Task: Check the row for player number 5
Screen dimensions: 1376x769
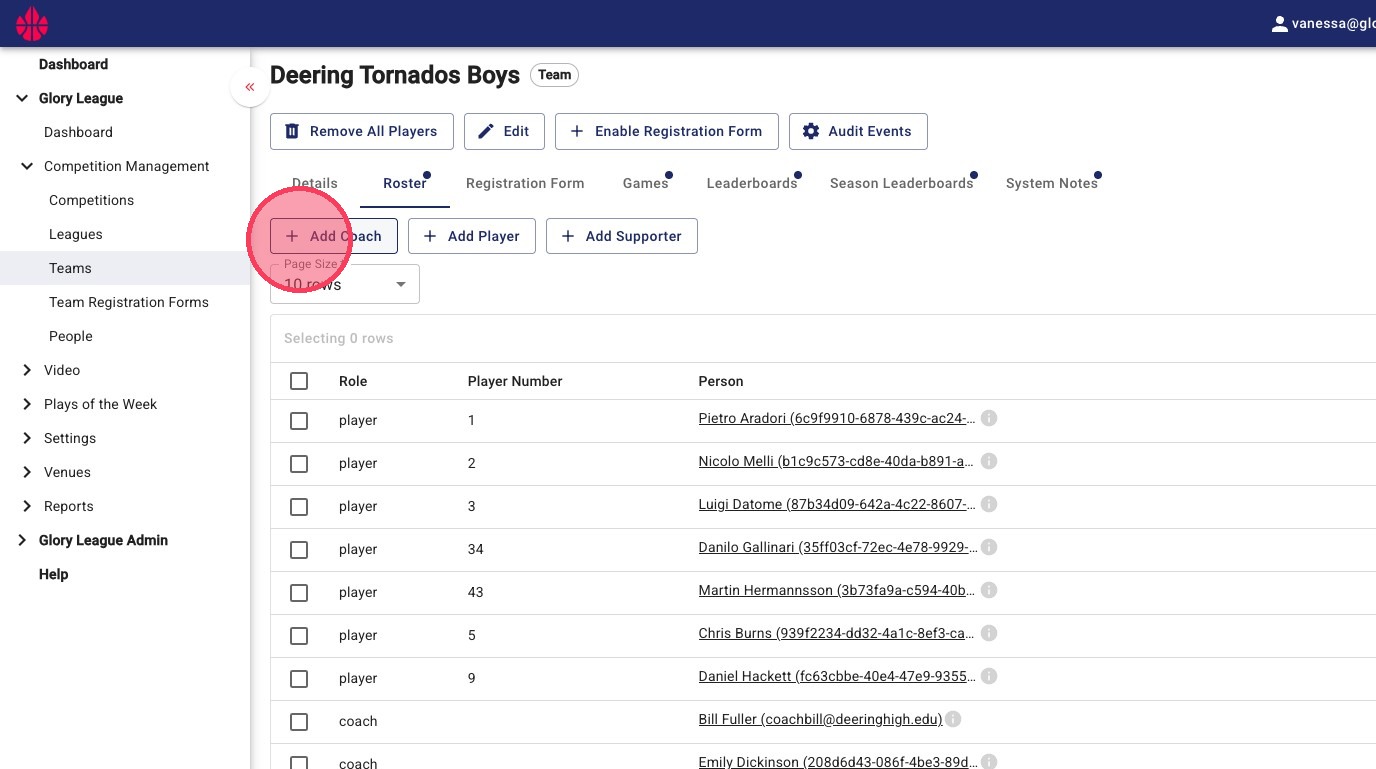Action: tap(299, 636)
